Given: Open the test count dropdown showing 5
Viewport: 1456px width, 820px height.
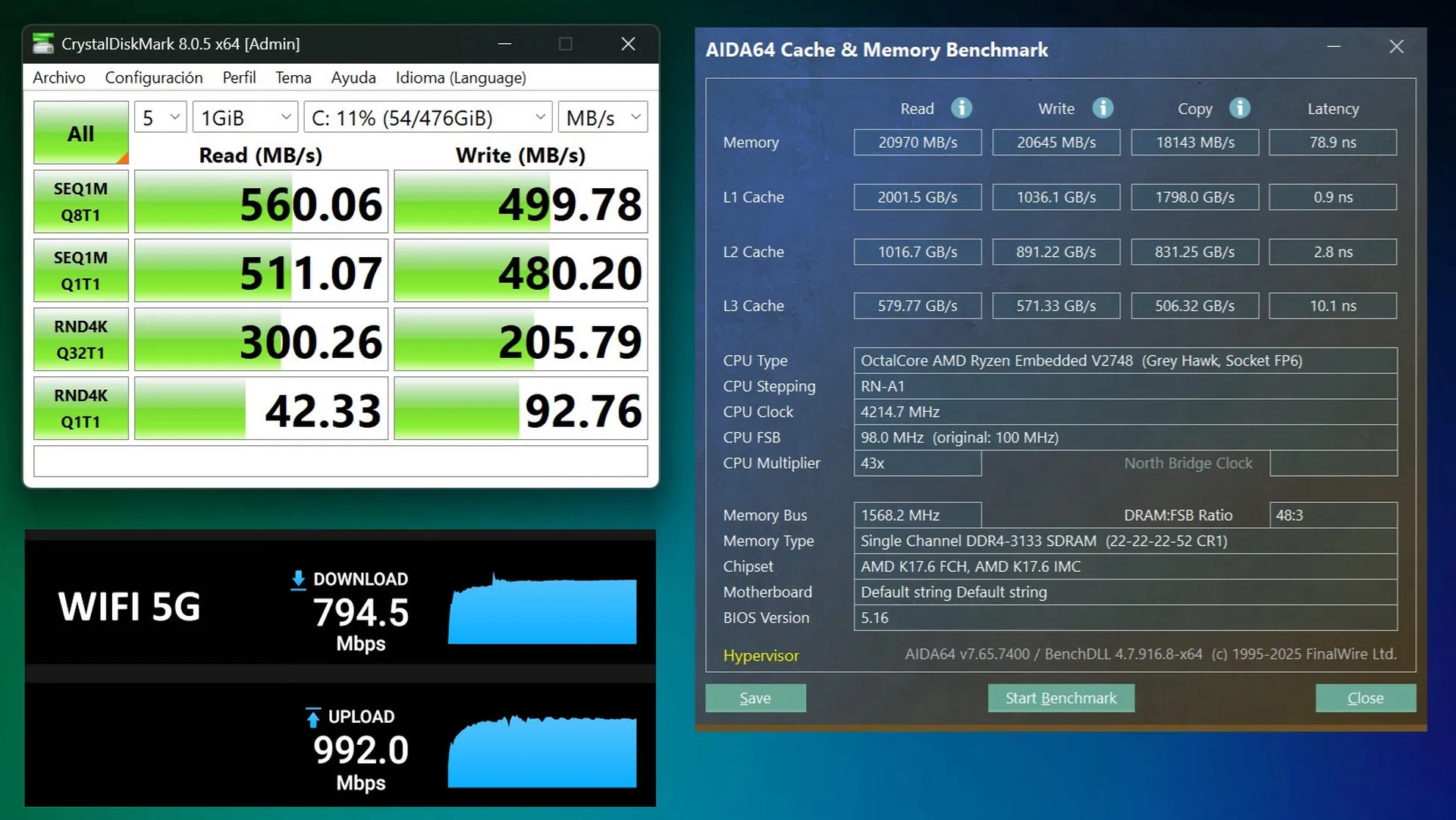Looking at the screenshot, I should coord(161,118).
